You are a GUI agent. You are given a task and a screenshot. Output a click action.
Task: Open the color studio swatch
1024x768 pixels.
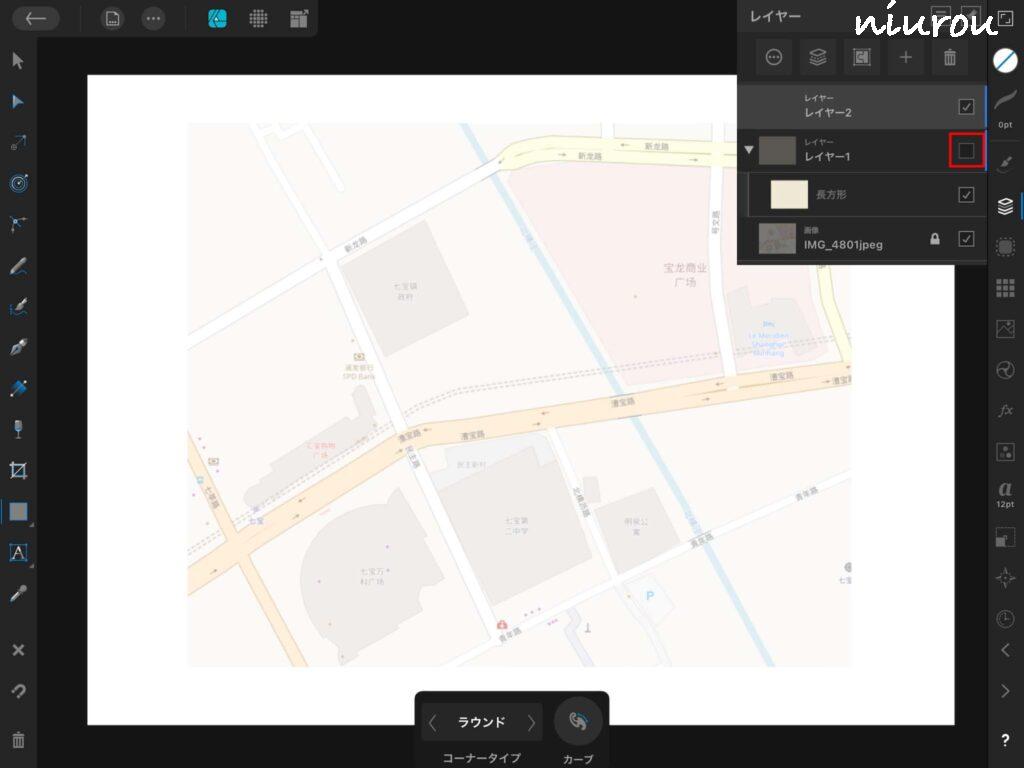point(1005,60)
